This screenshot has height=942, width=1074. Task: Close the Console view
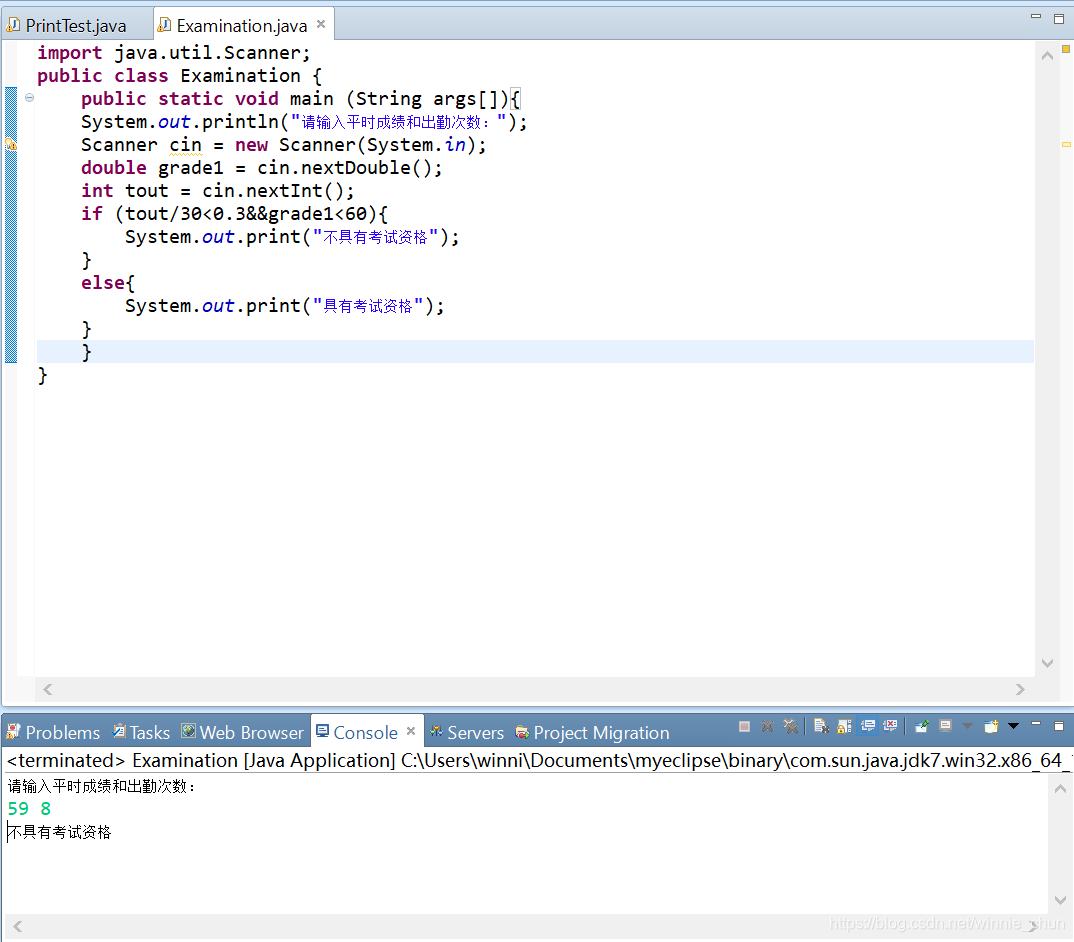pyautogui.click(x=411, y=731)
